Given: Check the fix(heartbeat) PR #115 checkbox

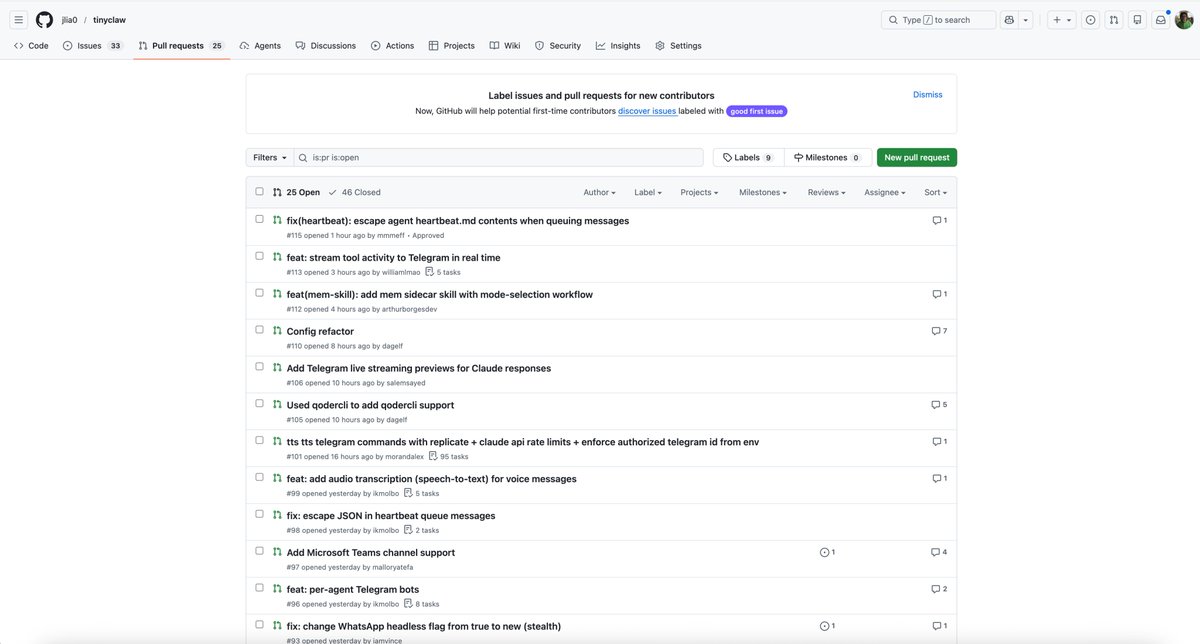Looking at the screenshot, I should click(259, 219).
